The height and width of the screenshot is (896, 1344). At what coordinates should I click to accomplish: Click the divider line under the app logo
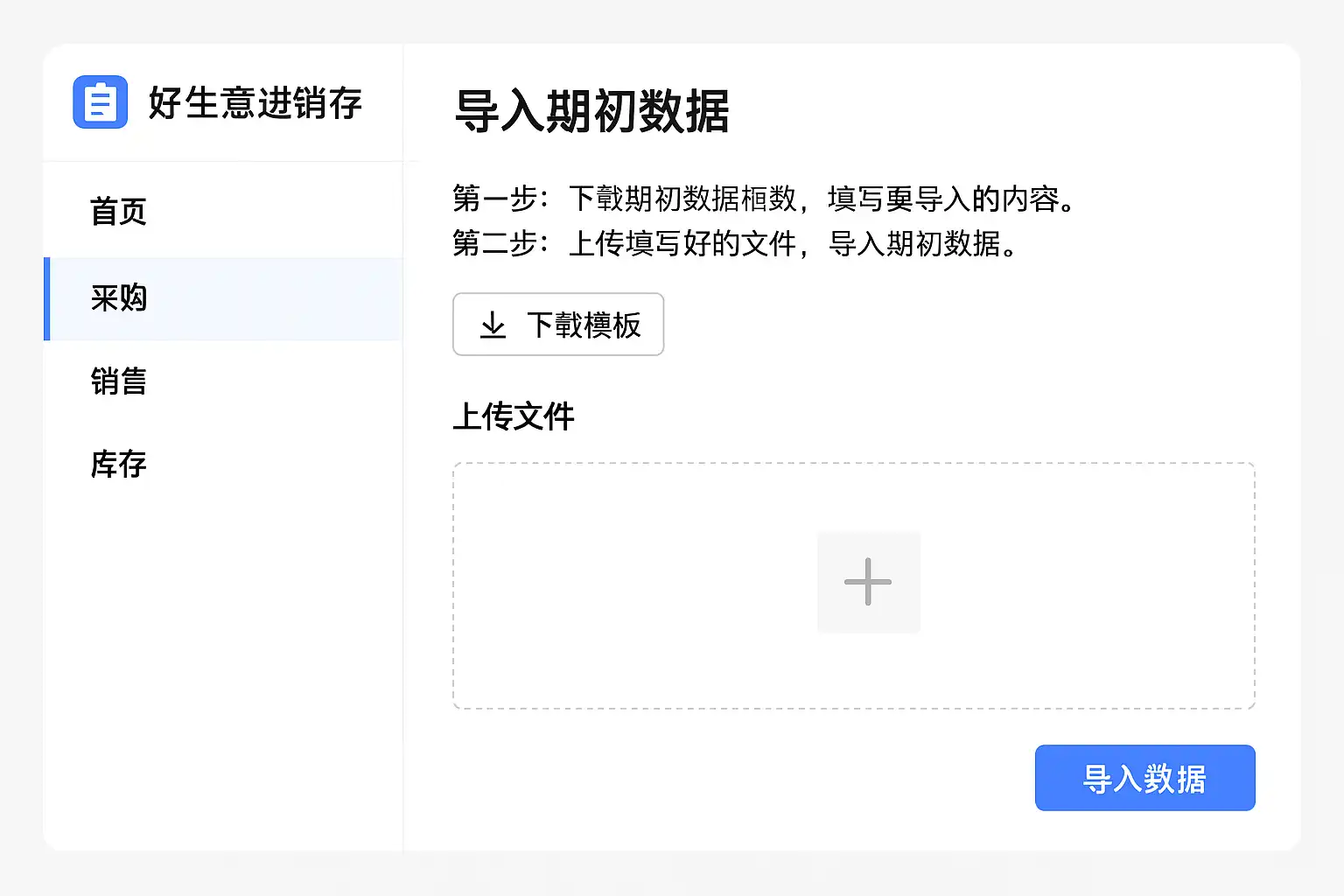(x=223, y=162)
